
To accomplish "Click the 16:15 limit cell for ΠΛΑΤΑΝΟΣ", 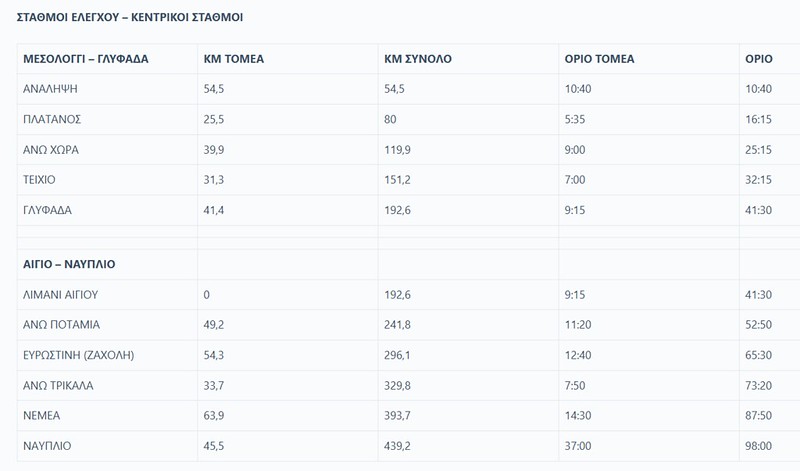I will click(x=758, y=119).
